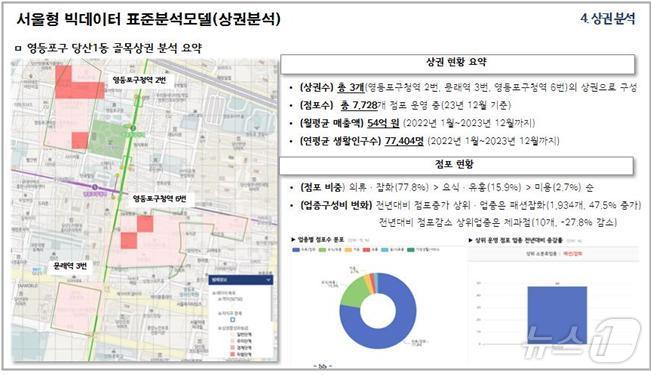Click the underlined 총 7,728 store count
The height and width of the screenshot is (375, 651).
tap(359, 105)
